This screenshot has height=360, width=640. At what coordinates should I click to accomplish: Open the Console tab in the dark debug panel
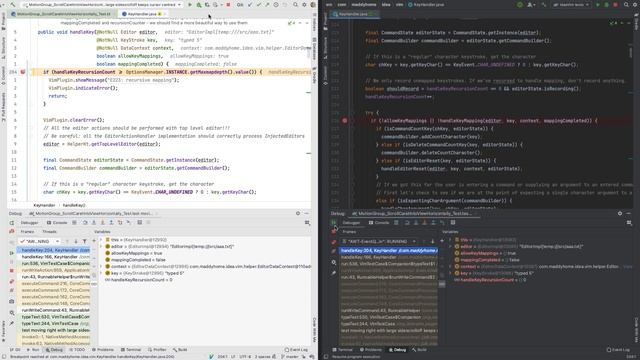tap(379, 223)
